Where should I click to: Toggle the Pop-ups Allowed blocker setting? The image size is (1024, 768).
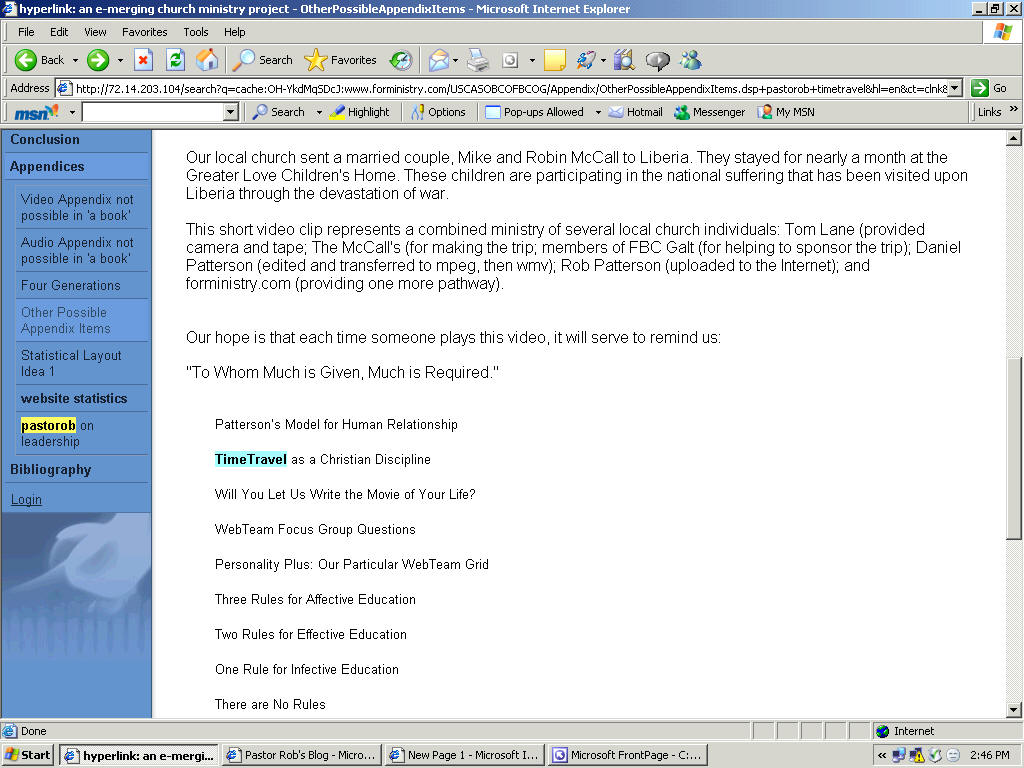[x=534, y=112]
